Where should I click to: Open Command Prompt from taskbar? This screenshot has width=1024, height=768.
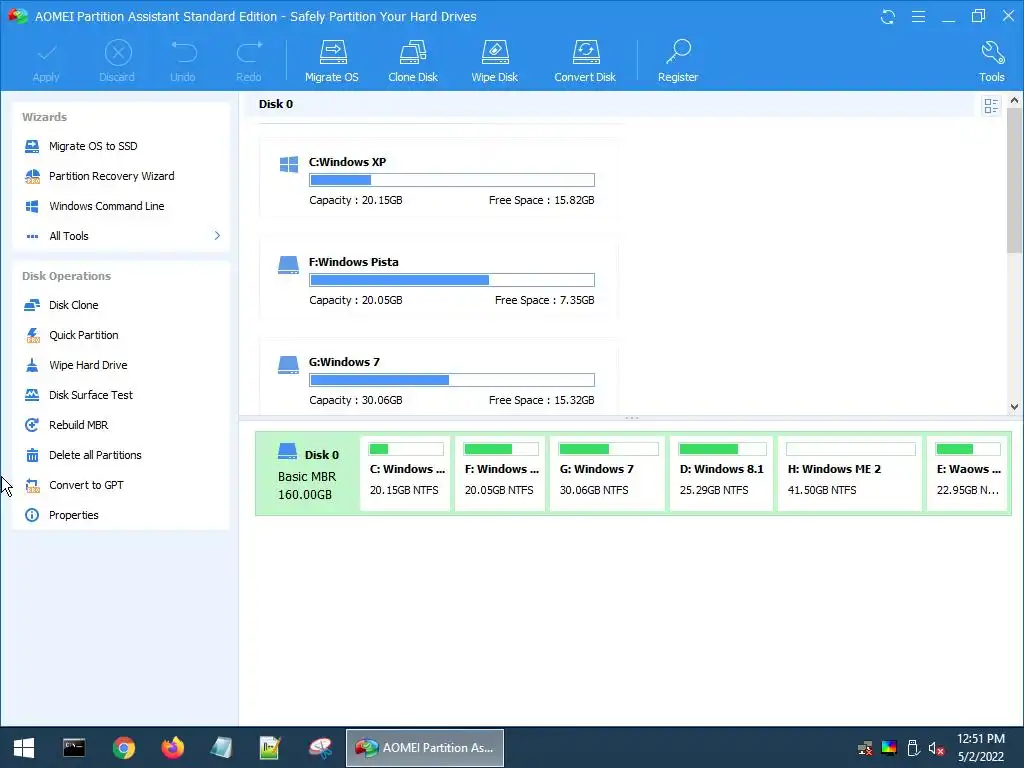74,748
